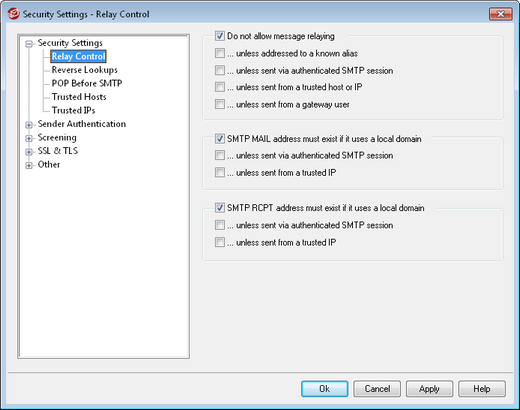The height and width of the screenshot is (410, 520).
Task: Click the Ok button
Action: (325, 389)
